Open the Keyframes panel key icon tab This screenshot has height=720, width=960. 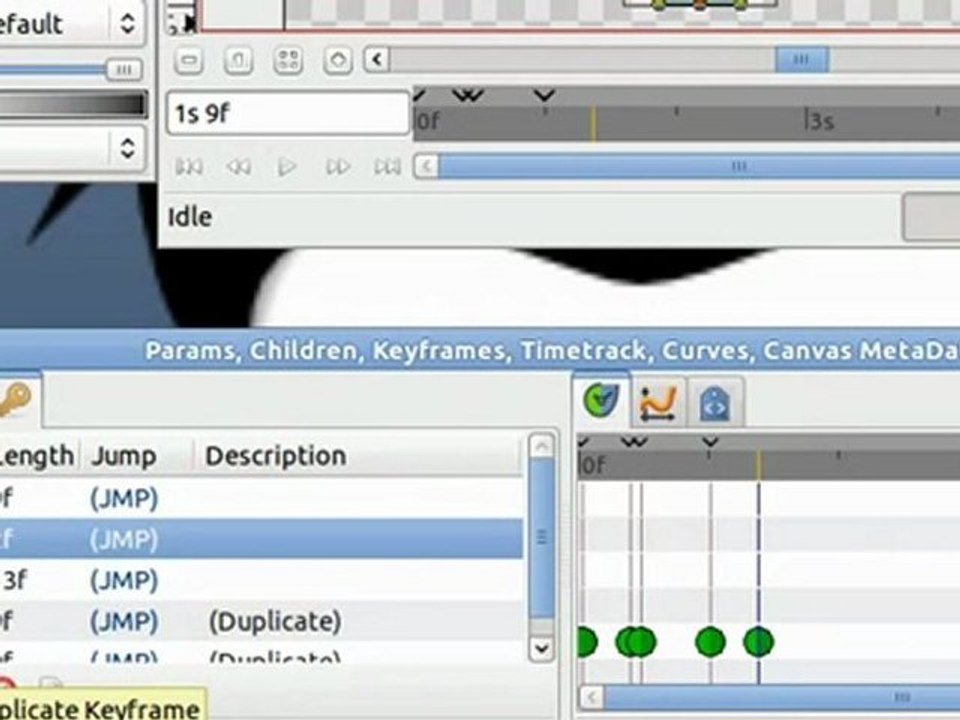(x=15, y=400)
